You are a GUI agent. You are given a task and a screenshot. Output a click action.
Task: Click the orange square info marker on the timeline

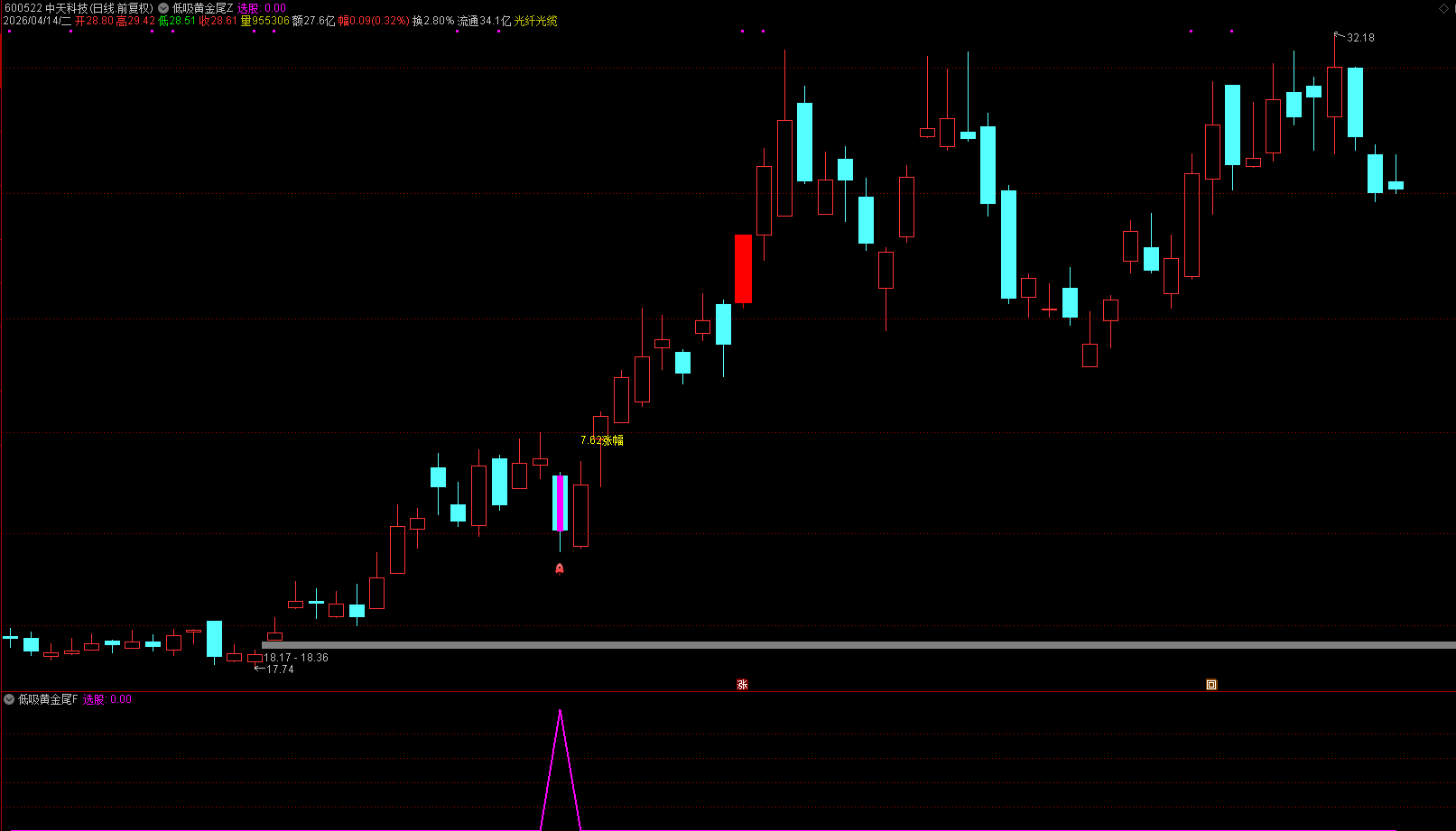1211,685
